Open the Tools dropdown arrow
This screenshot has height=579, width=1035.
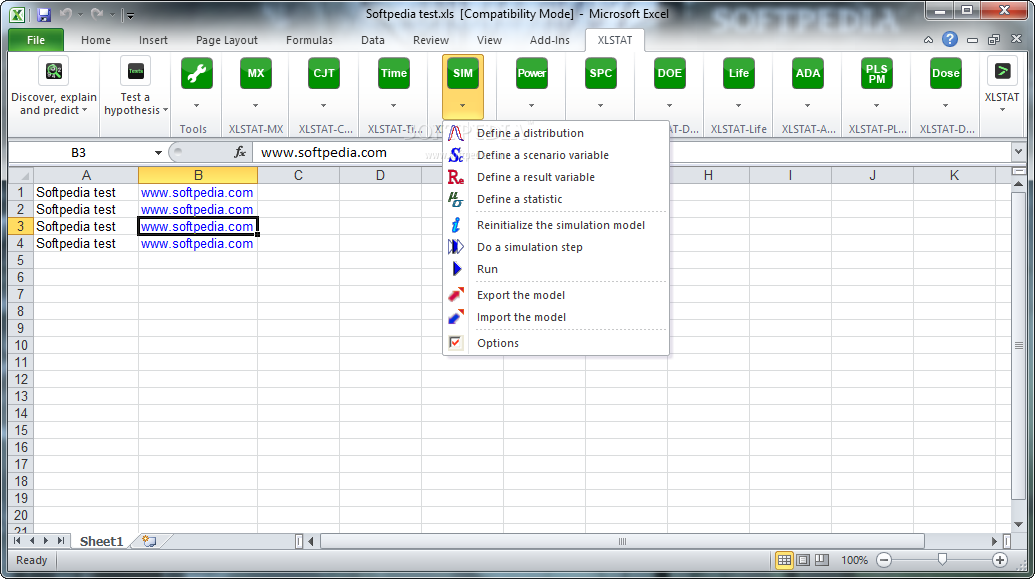click(197, 106)
